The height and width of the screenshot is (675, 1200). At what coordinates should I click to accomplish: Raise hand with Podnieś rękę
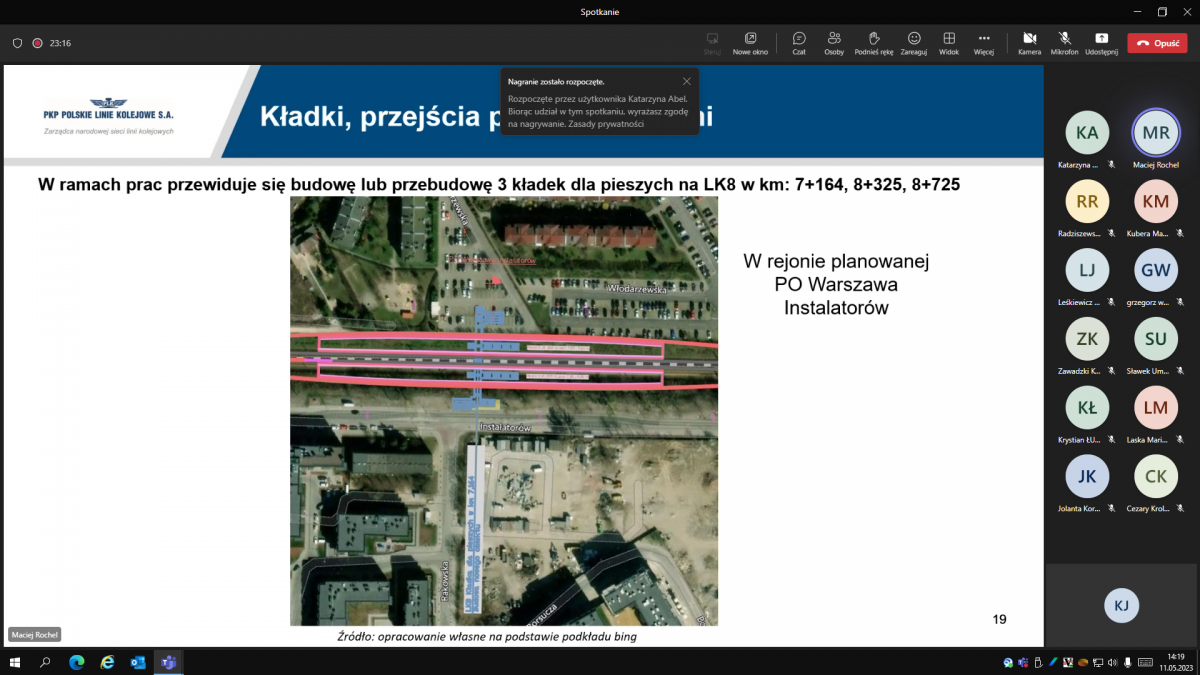click(874, 43)
